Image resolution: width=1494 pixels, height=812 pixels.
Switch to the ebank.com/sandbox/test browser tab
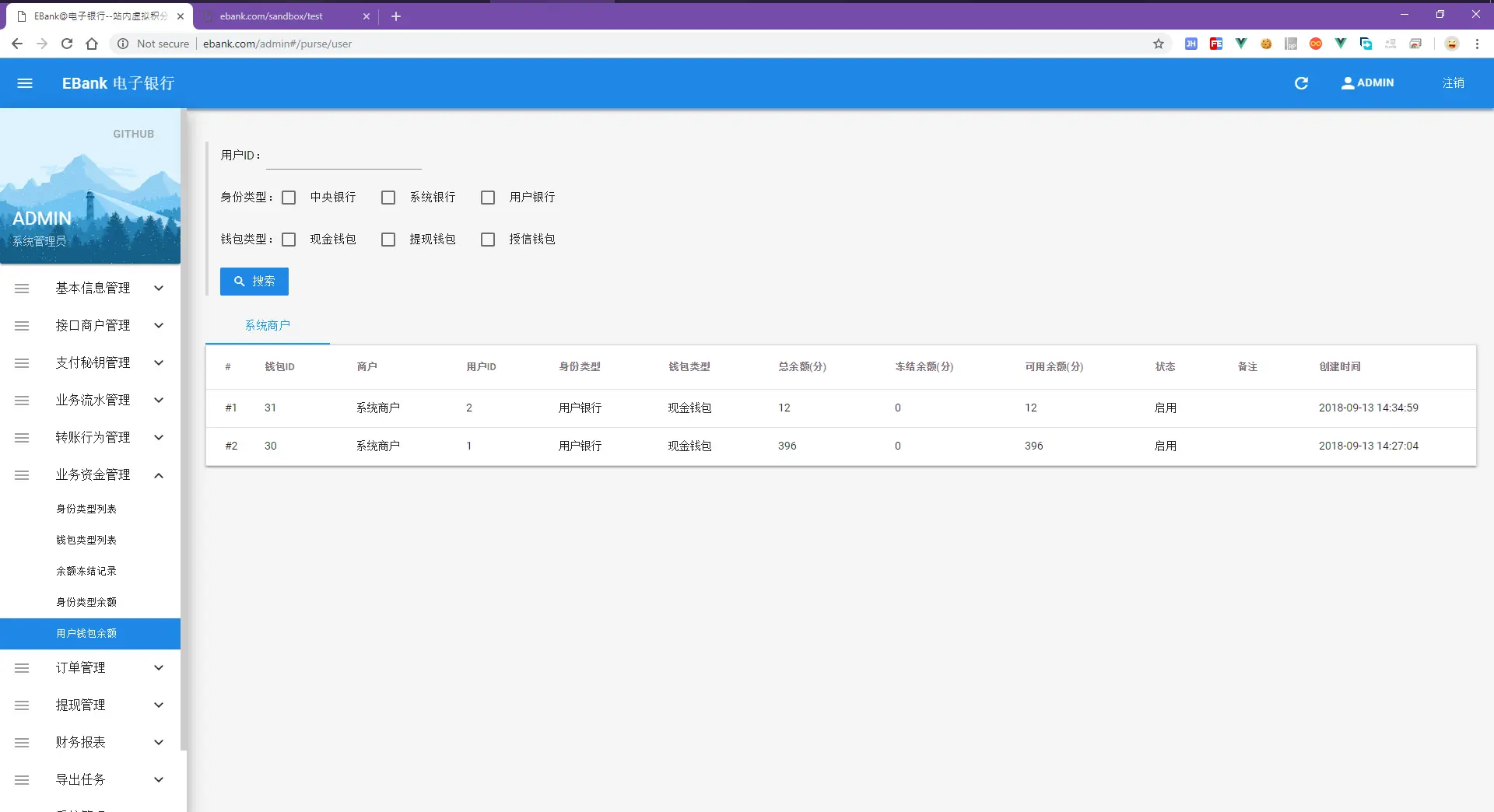[285, 16]
